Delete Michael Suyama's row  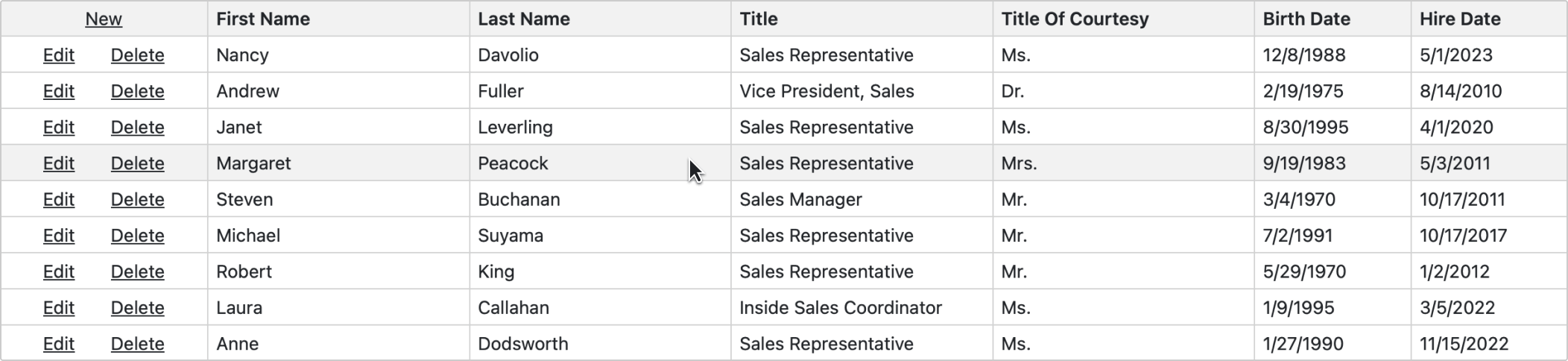pos(137,236)
